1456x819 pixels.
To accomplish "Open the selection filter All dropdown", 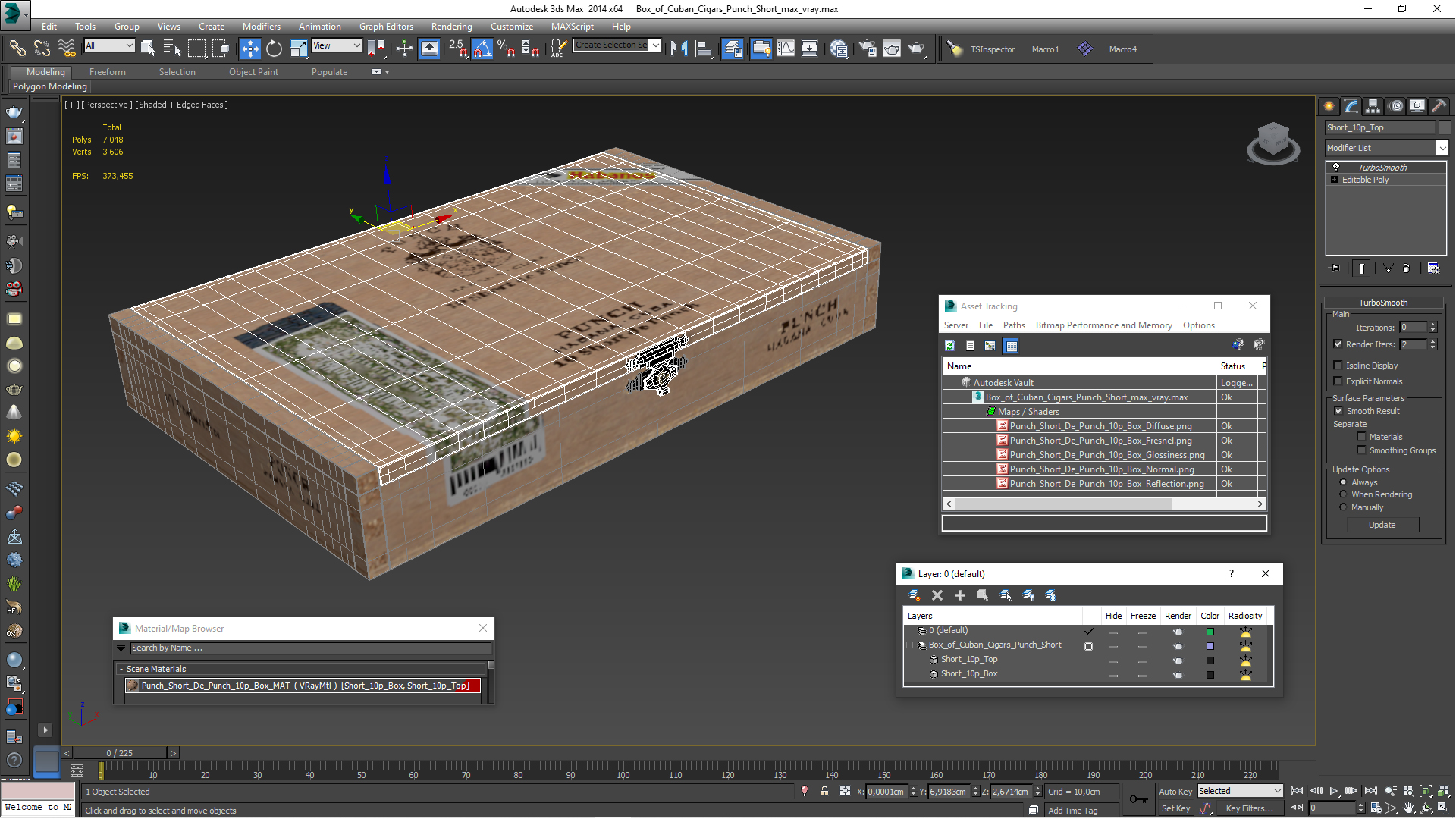I will (x=109, y=45).
